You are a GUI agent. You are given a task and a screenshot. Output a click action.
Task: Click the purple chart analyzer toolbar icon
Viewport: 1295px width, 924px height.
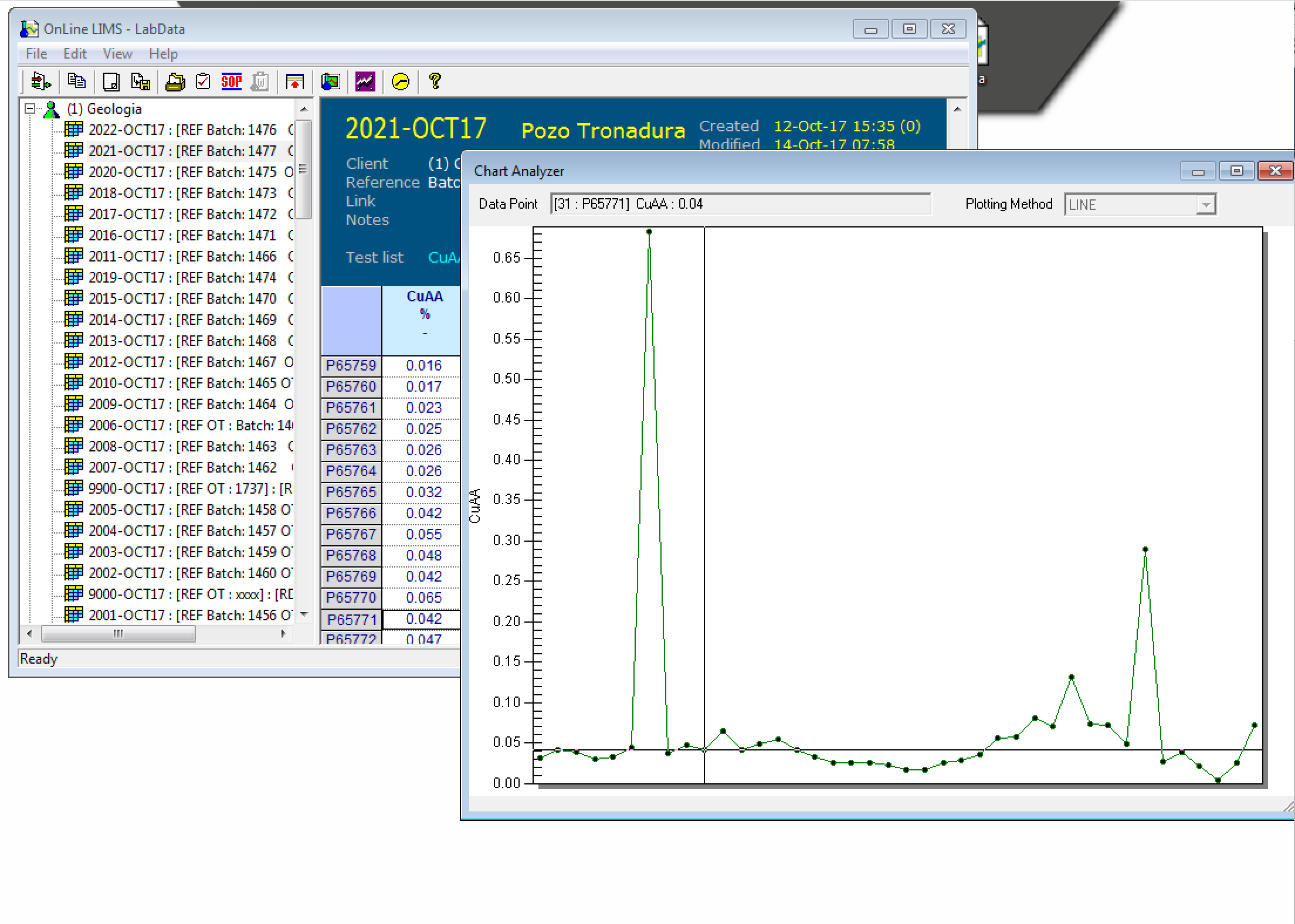365,81
